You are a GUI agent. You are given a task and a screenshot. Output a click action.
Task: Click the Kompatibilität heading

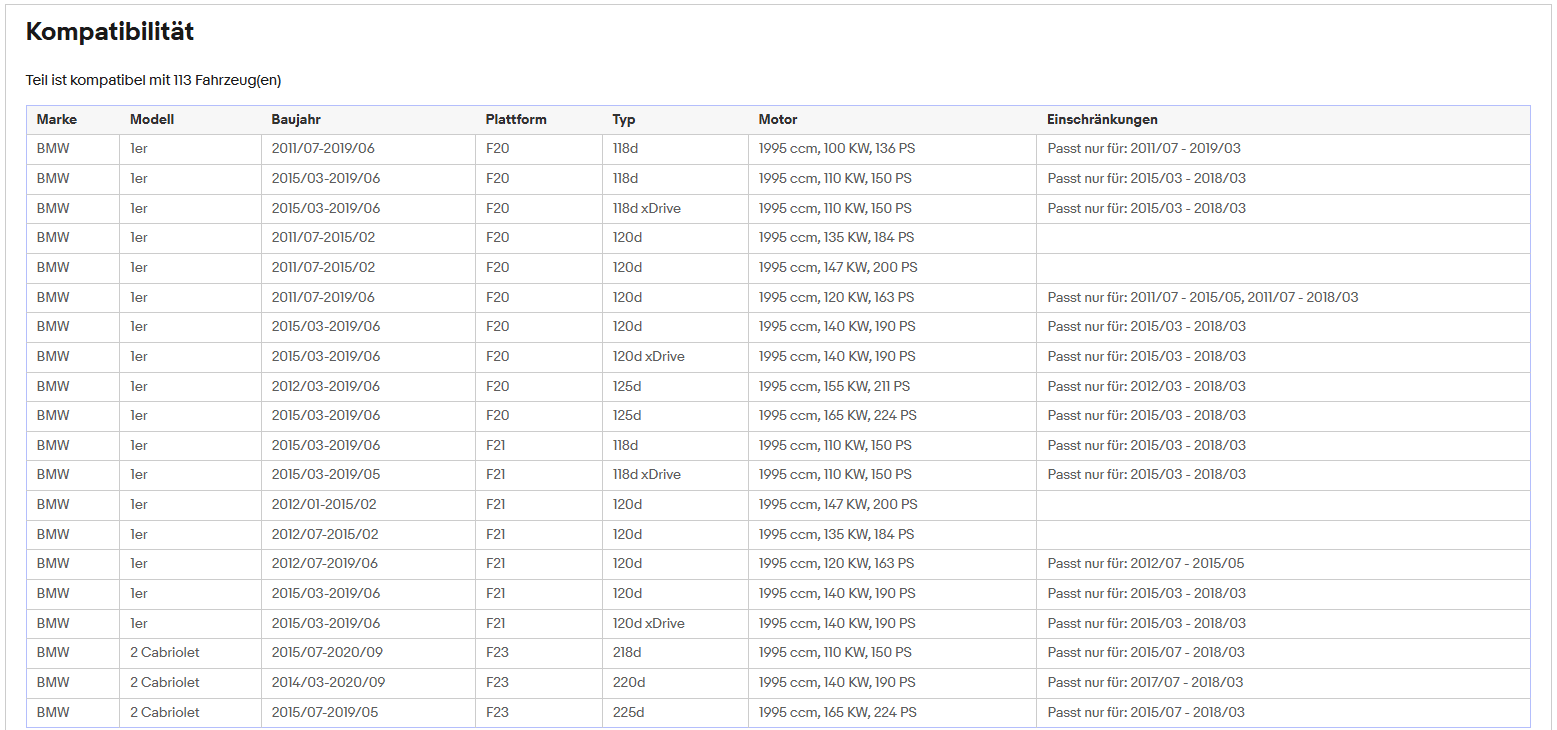[110, 31]
